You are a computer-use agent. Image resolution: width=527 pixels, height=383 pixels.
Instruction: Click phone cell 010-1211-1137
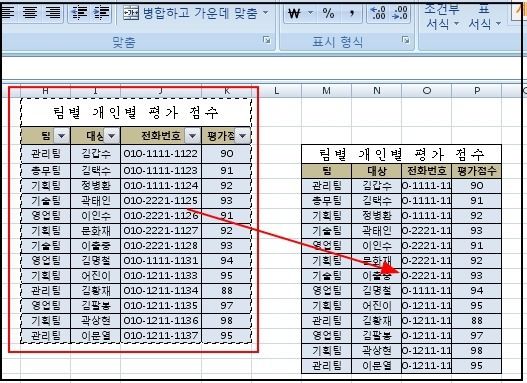pyautogui.click(x=161, y=335)
